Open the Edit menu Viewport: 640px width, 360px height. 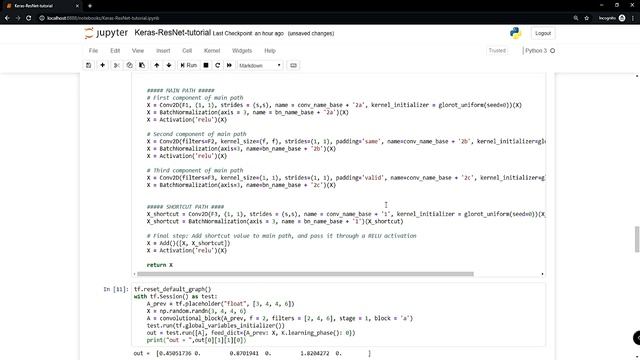(115, 51)
